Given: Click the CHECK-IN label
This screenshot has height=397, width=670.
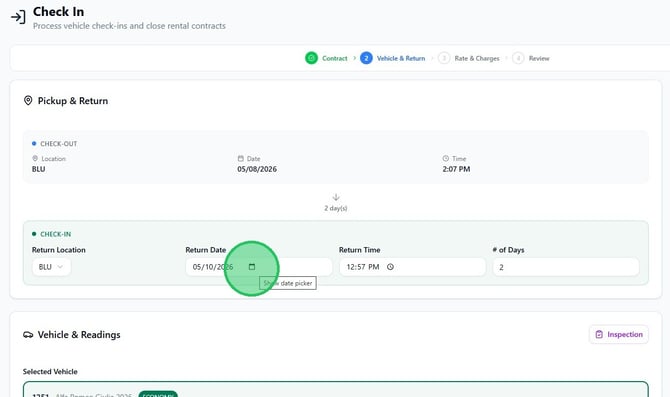Looking at the screenshot, I should (56, 234).
